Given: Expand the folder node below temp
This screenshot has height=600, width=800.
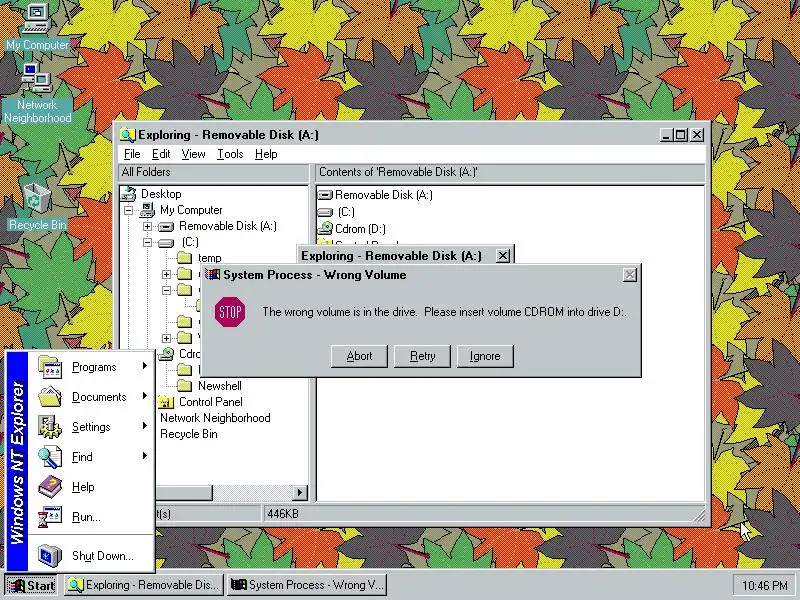Looking at the screenshot, I should tap(166, 274).
